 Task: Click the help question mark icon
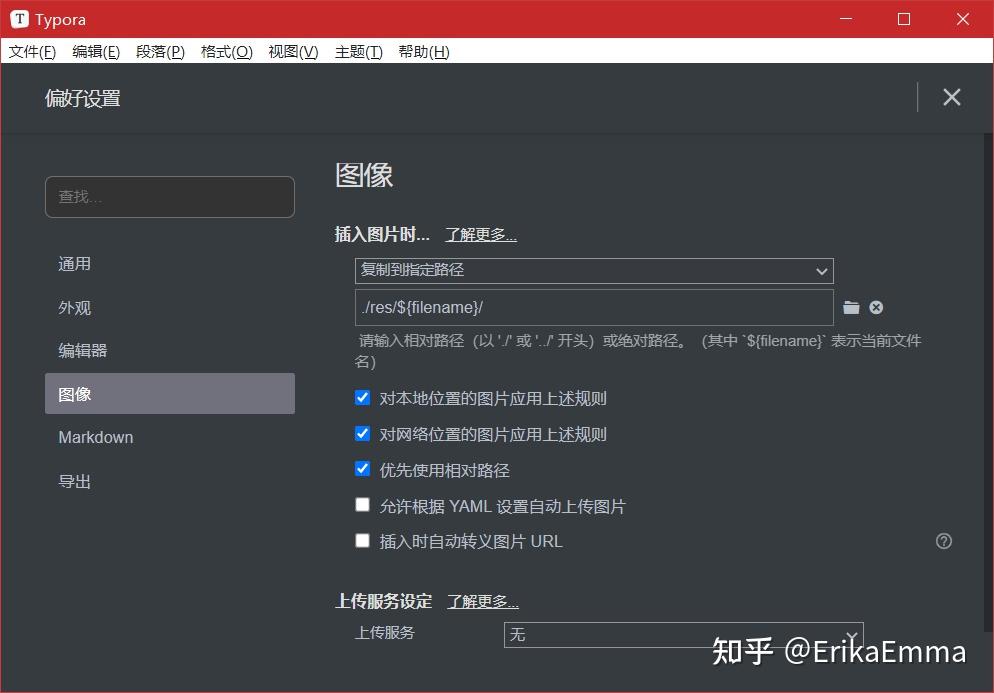(x=943, y=540)
